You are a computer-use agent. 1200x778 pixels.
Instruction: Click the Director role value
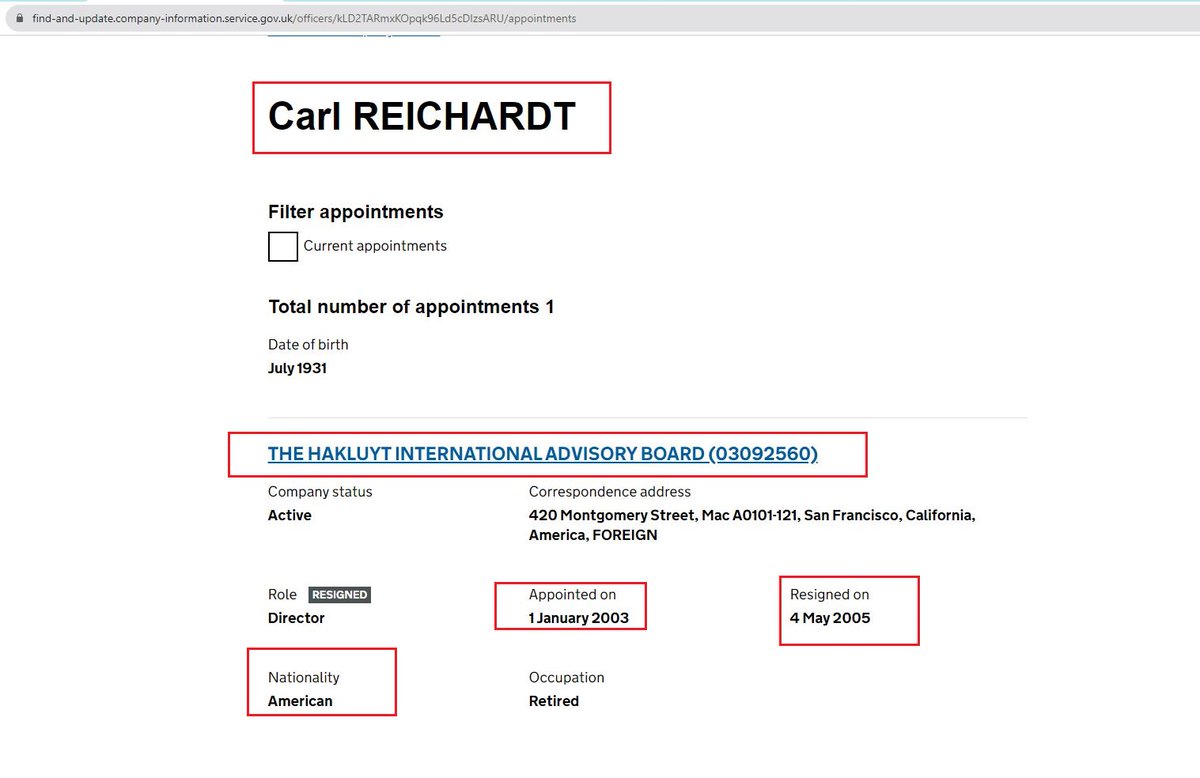(296, 618)
